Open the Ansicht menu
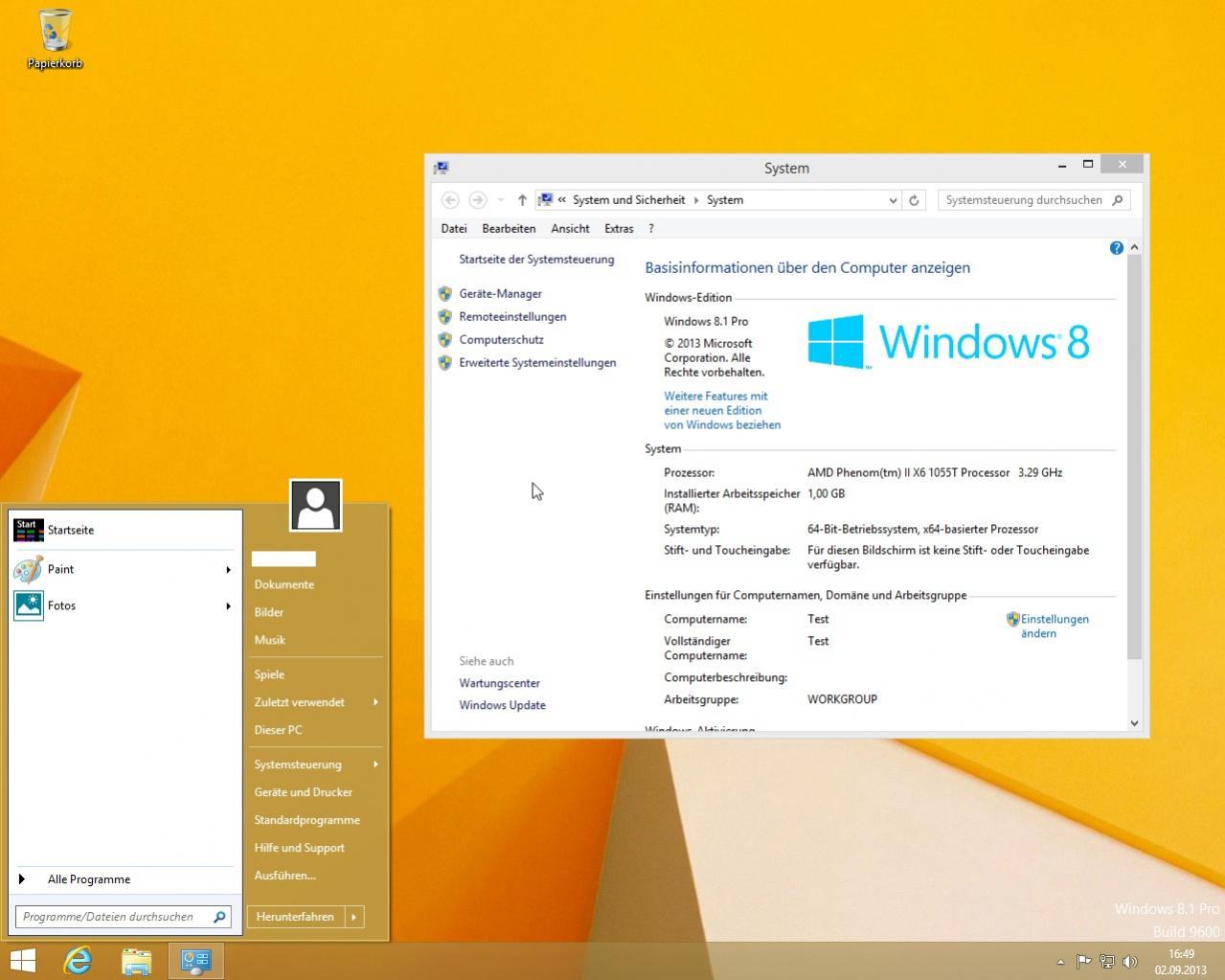This screenshot has width=1225, height=980. (x=570, y=229)
